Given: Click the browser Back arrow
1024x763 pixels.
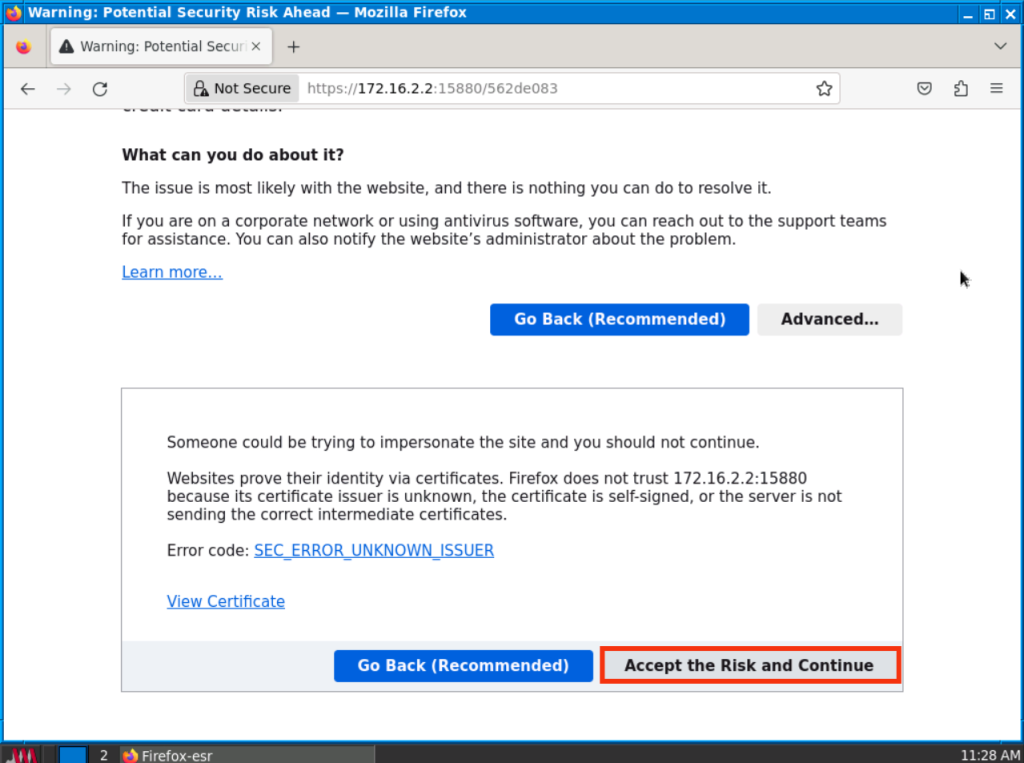Looking at the screenshot, I should [28, 88].
